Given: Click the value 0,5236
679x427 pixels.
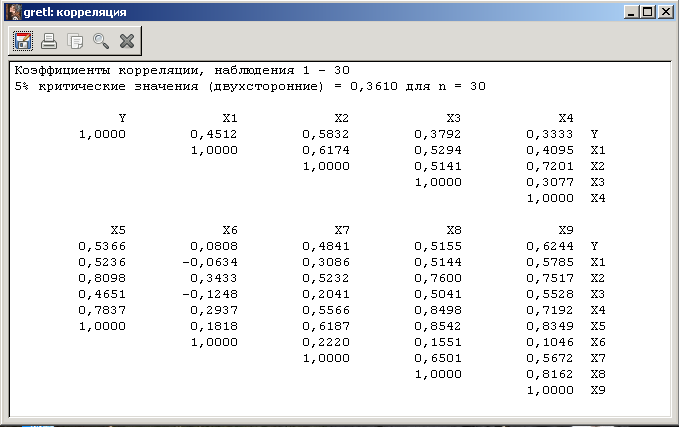Looking at the screenshot, I should click(102, 262).
